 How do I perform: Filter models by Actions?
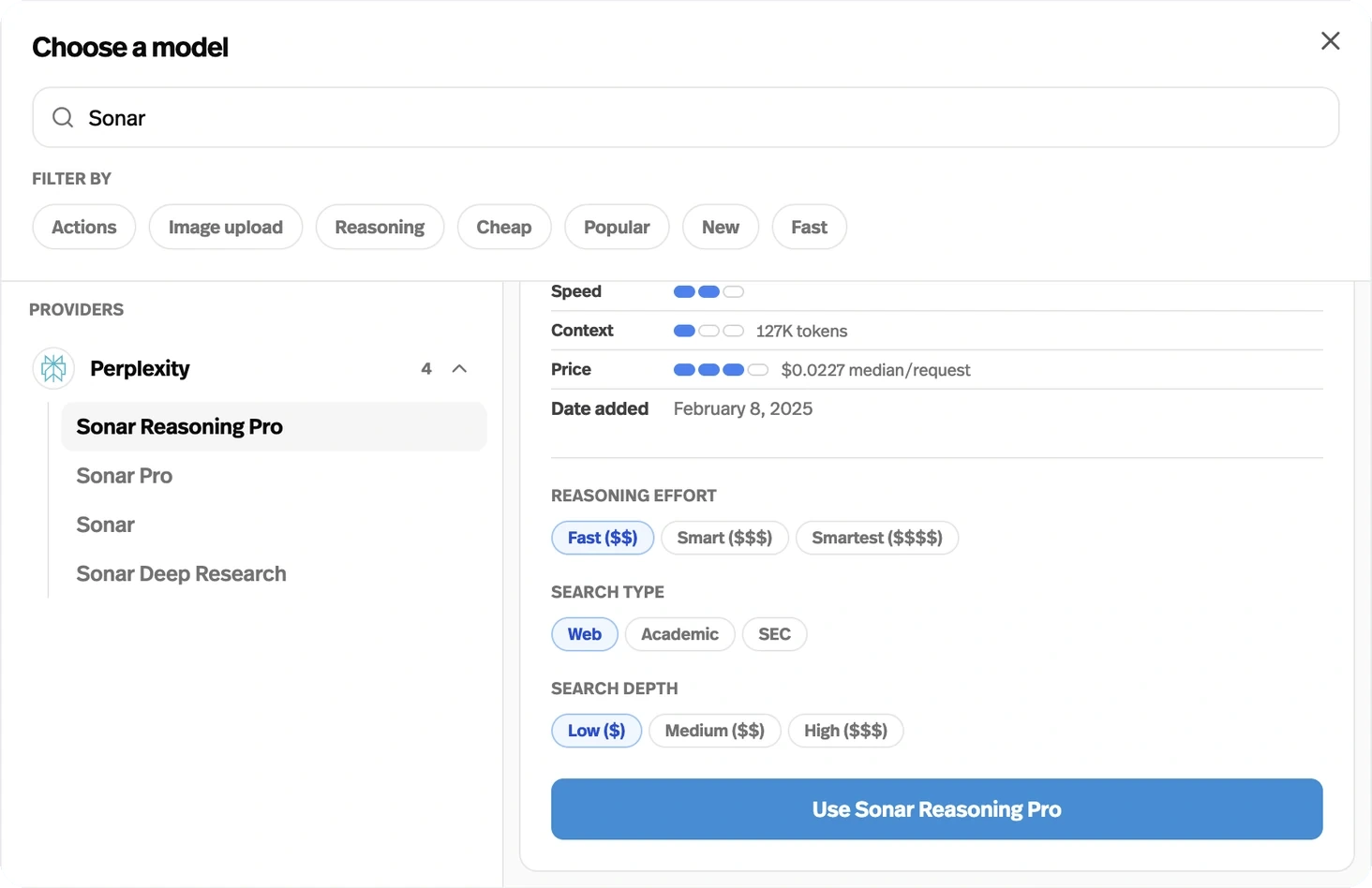84,227
